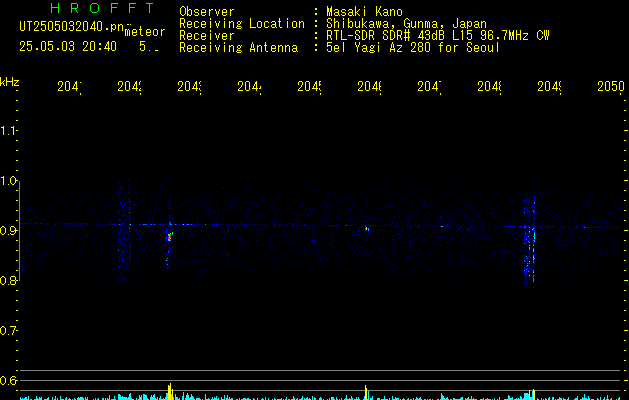
Task: Select the RTL-SDR SDR# 43dB receiver details
Action: [438, 36]
